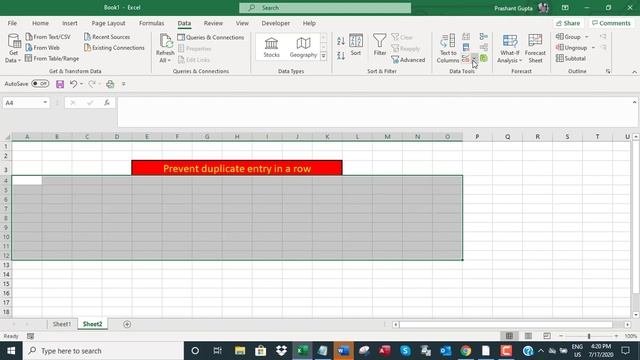Select the Stocks data type

tap(271, 47)
